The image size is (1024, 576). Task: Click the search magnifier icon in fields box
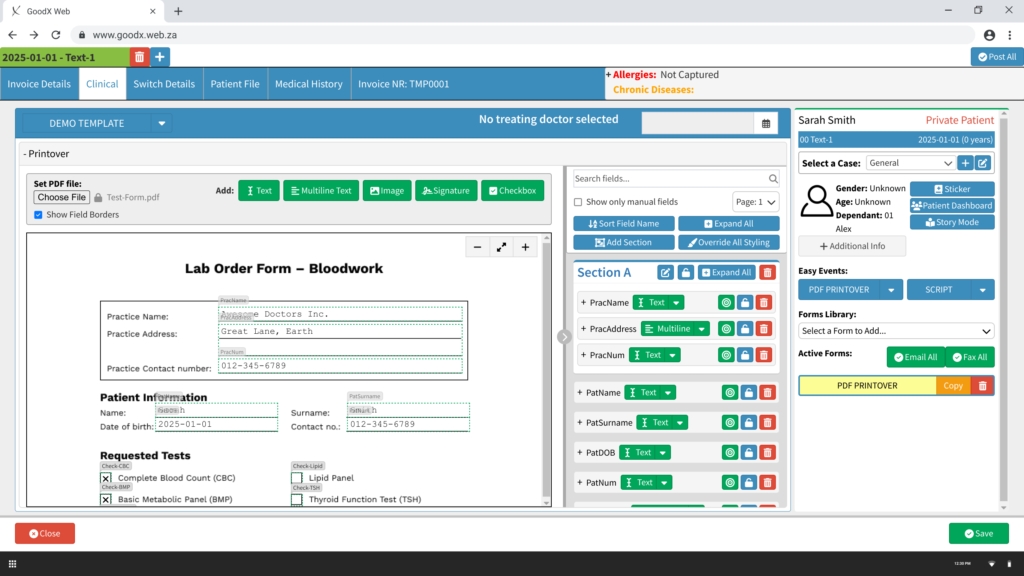pos(773,178)
